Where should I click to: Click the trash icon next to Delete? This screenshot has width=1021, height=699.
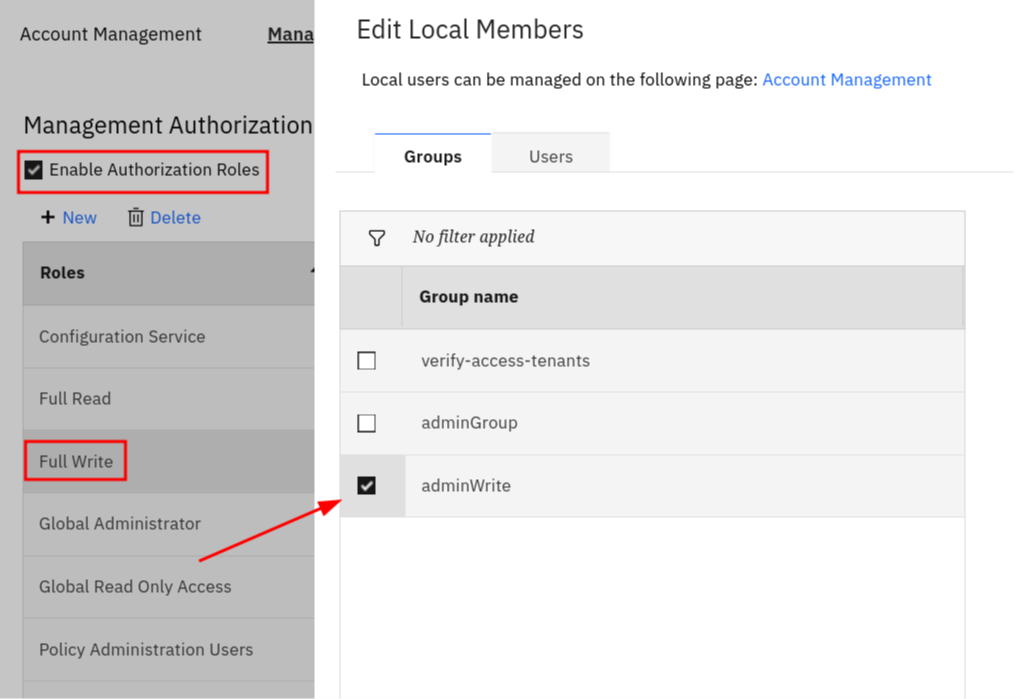pos(136,217)
